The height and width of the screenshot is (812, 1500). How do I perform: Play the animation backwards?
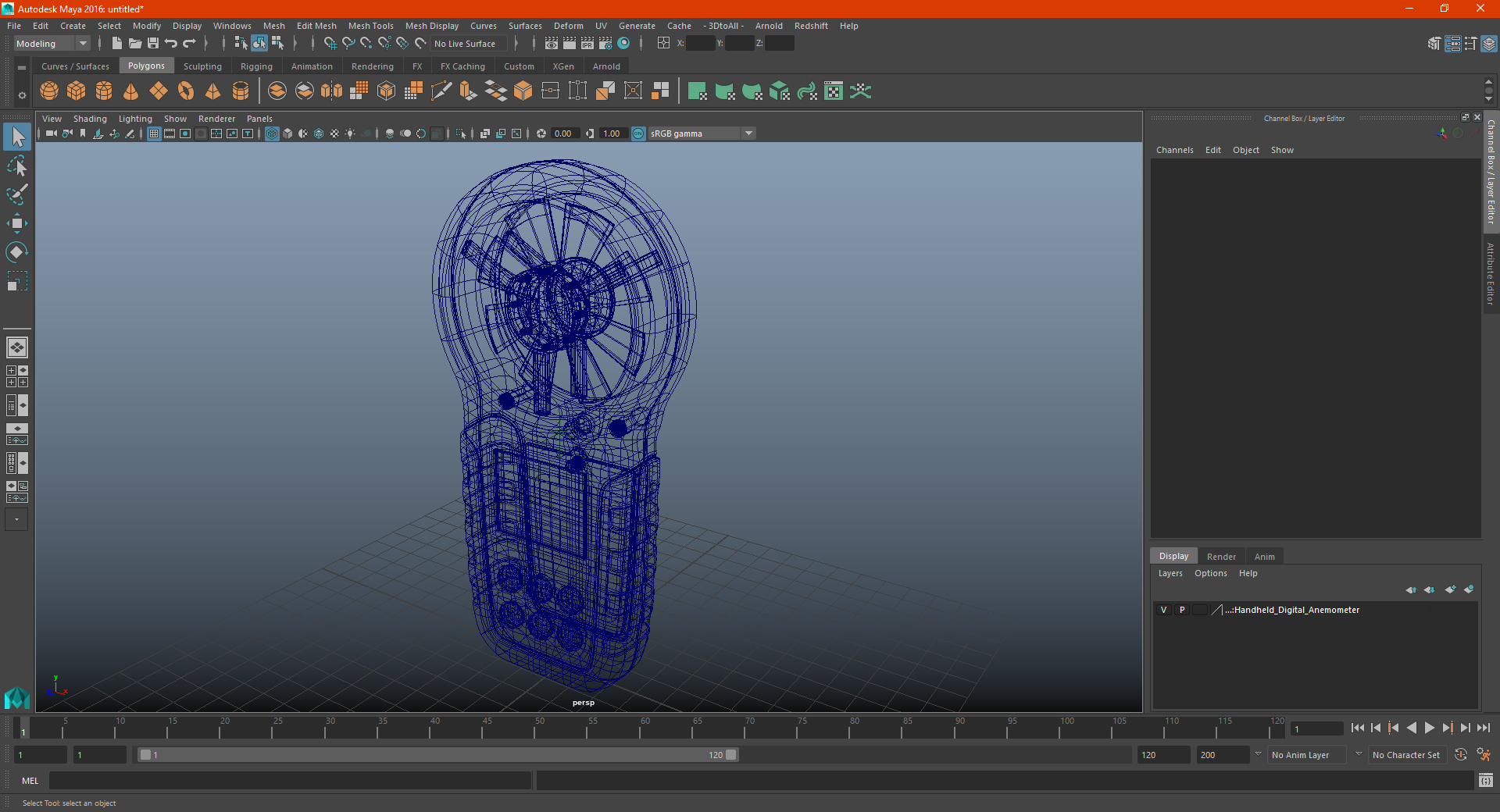tap(1412, 728)
